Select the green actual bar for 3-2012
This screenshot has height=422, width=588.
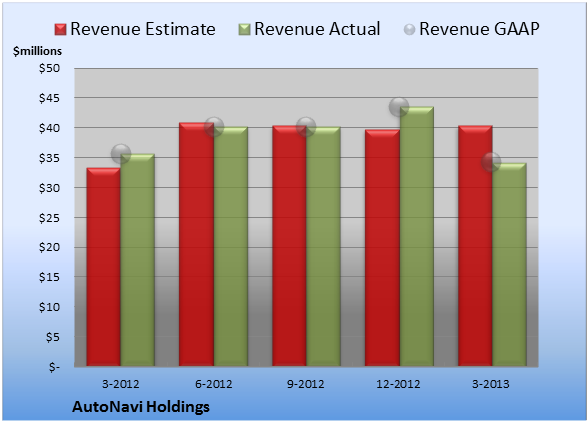pyautogui.click(x=137, y=260)
